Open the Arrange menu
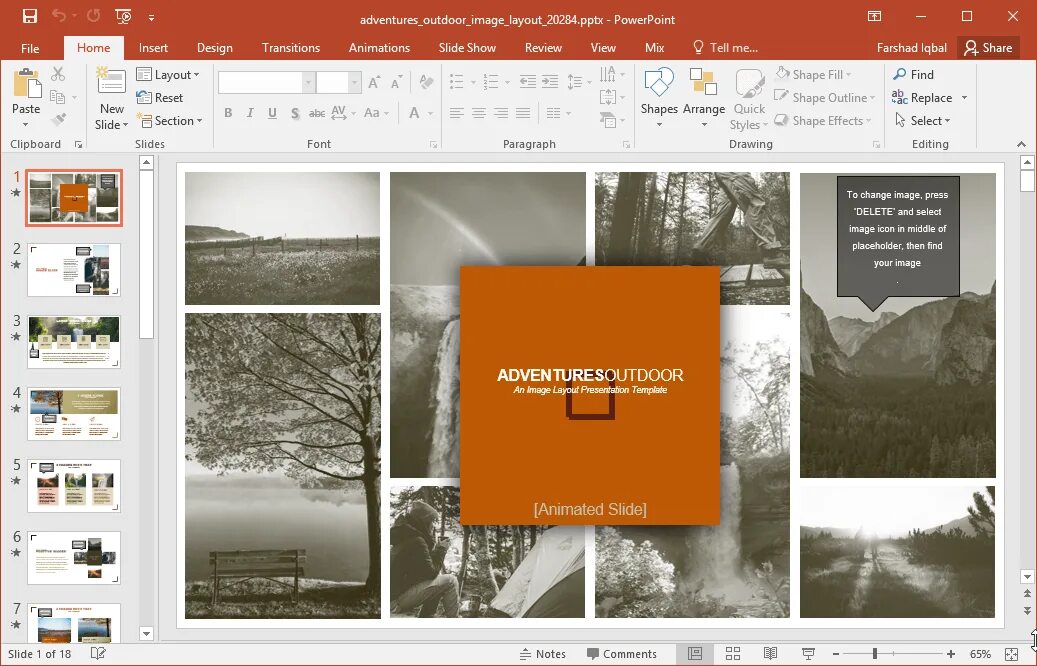The height and width of the screenshot is (666, 1037). (704, 98)
